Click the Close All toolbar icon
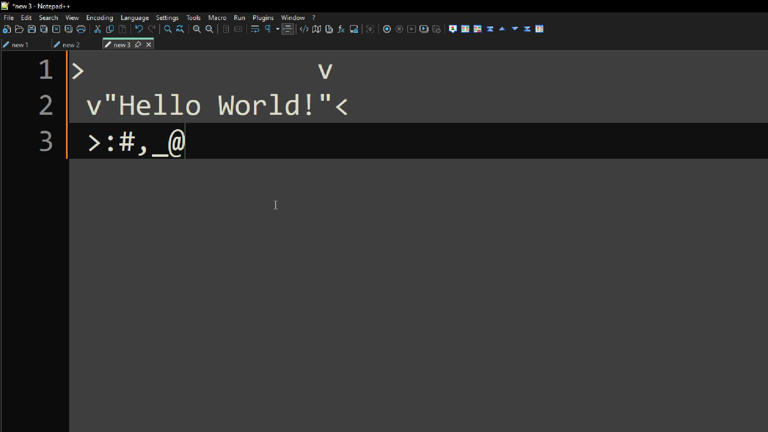Image resolution: width=768 pixels, height=432 pixels. [x=69, y=29]
